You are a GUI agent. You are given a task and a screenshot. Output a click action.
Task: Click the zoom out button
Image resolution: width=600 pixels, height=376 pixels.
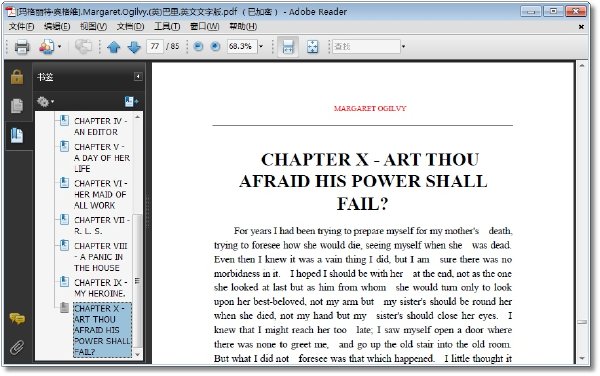pos(198,47)
